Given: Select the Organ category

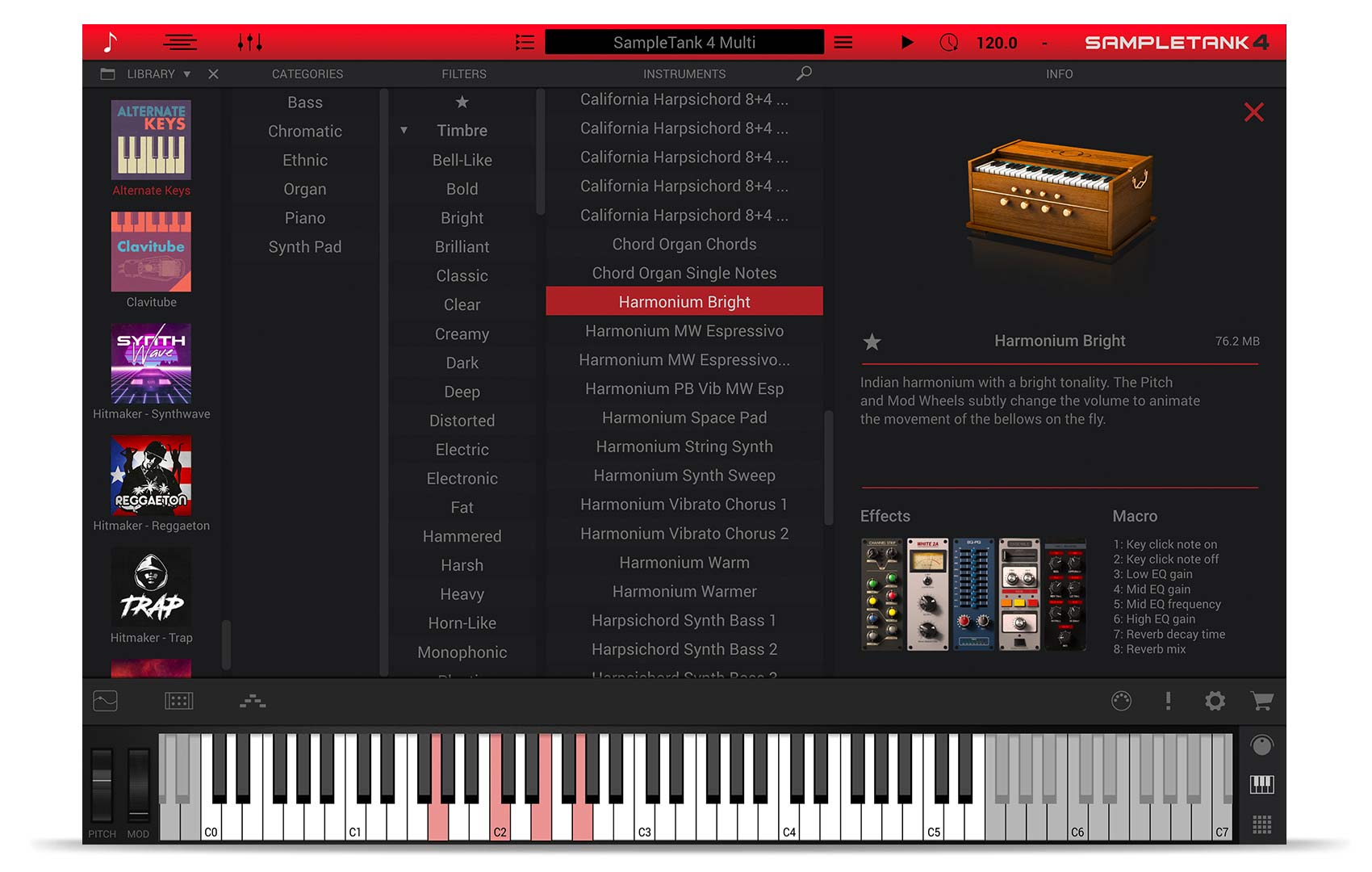Looking at the screenshot, I should point(304,189).
